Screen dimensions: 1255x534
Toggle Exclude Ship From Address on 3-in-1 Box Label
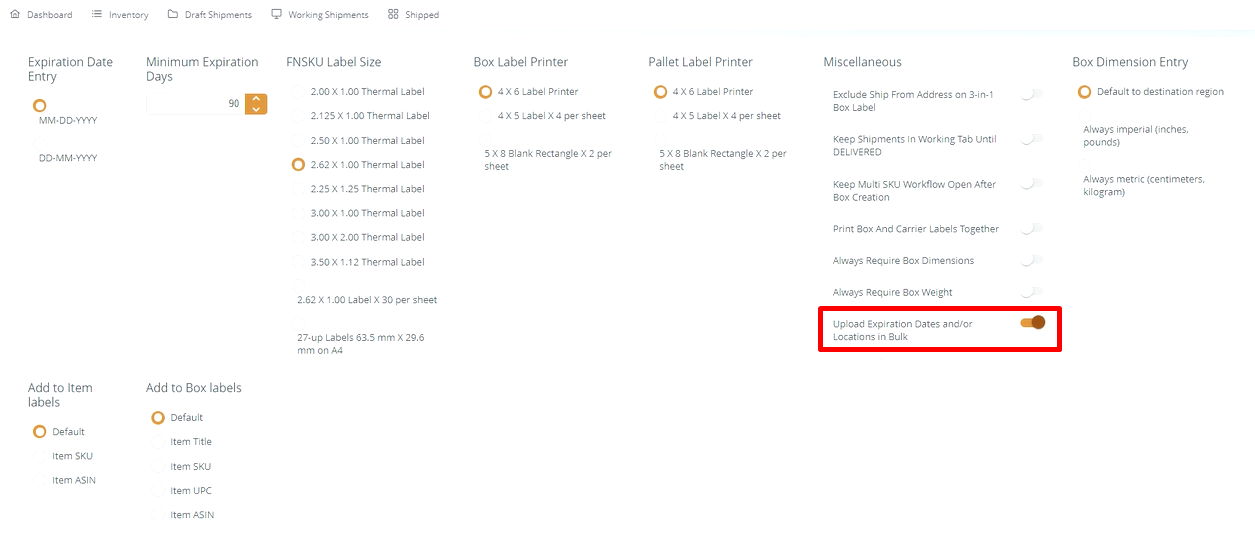pos(1031,94)
